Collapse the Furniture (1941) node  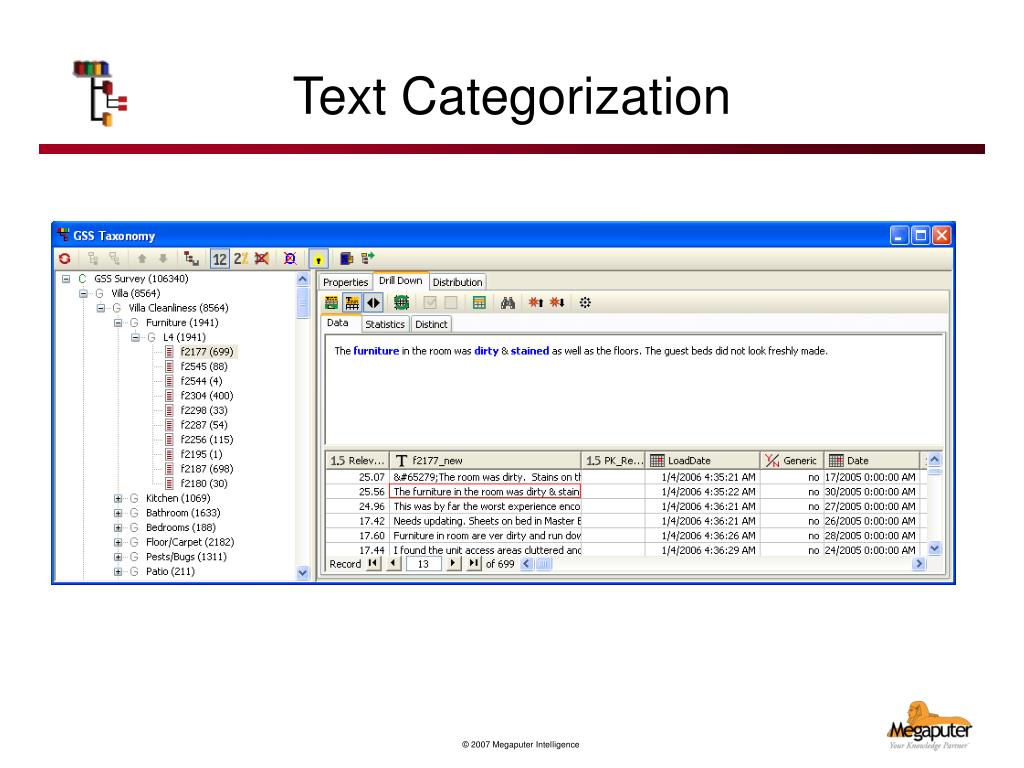pyautogui.click(x=118, y=323)
